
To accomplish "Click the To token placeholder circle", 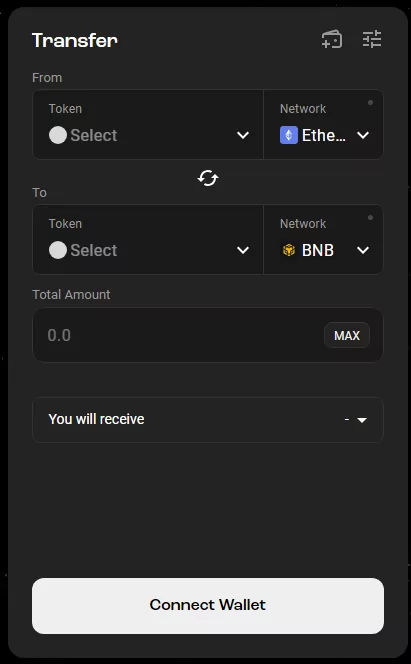I will point(58,250).
